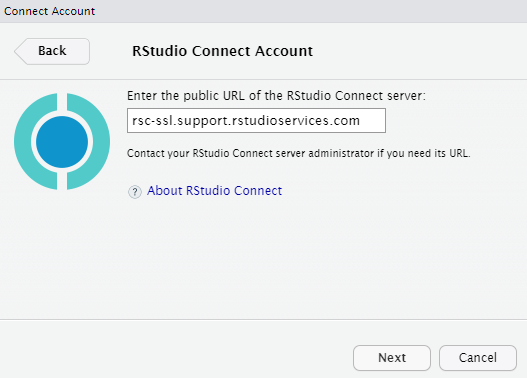
Task: Click the blue center circle of the logo
Action: click(x=62, y=142)
